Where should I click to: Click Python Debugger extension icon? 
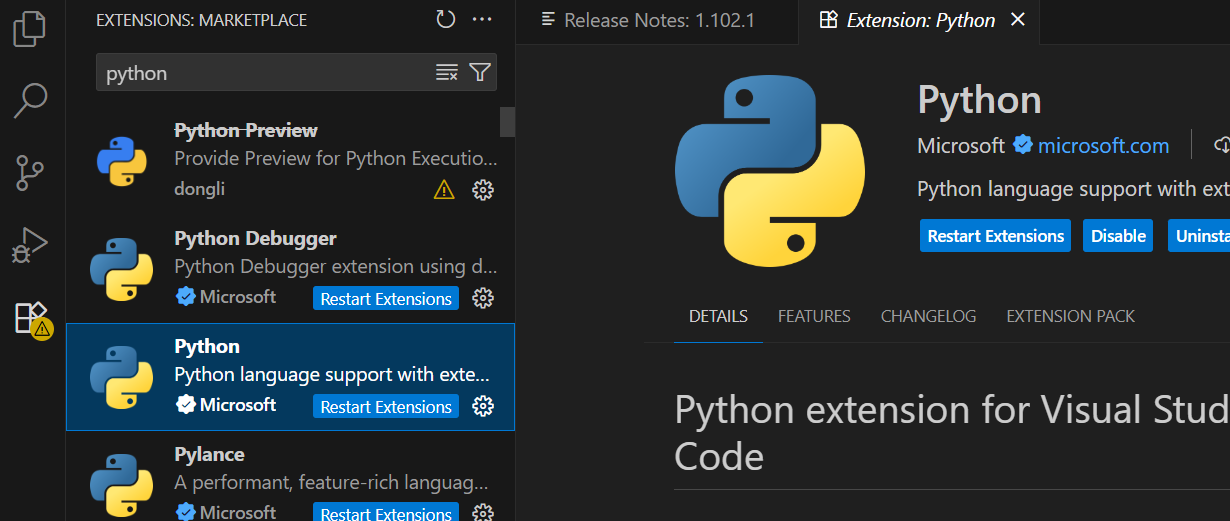(x=121, y=270)
